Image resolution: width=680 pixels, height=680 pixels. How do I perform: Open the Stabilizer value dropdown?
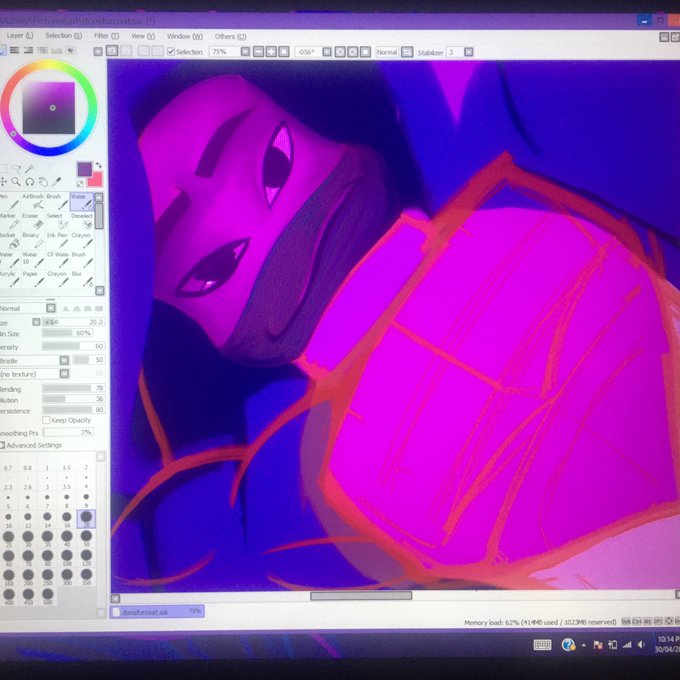(x=468, y=52)
